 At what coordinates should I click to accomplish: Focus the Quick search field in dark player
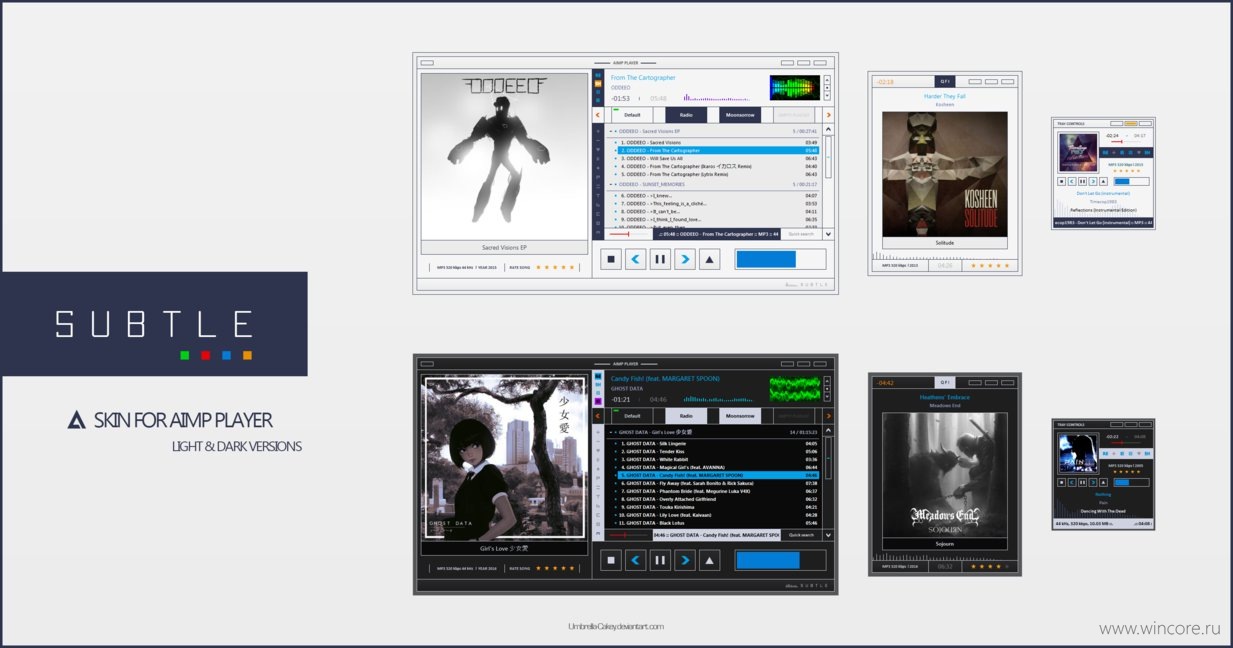[x=801, y=535]
